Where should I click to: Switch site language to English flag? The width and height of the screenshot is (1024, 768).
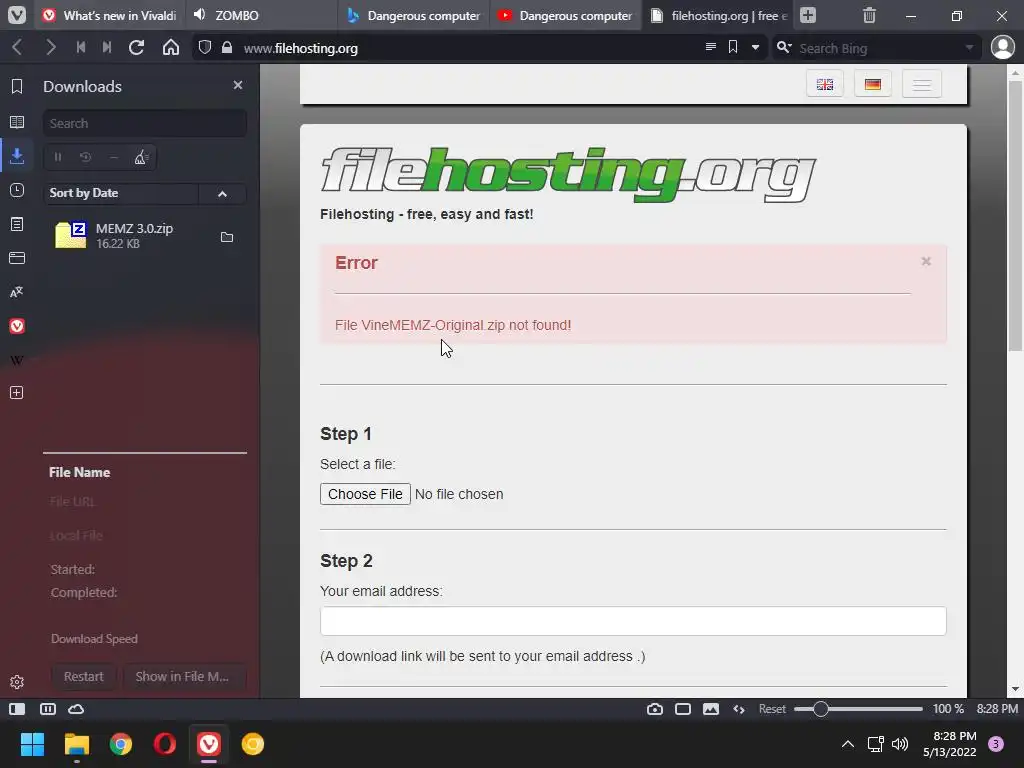pyautogui.click(x=825, y=84)
